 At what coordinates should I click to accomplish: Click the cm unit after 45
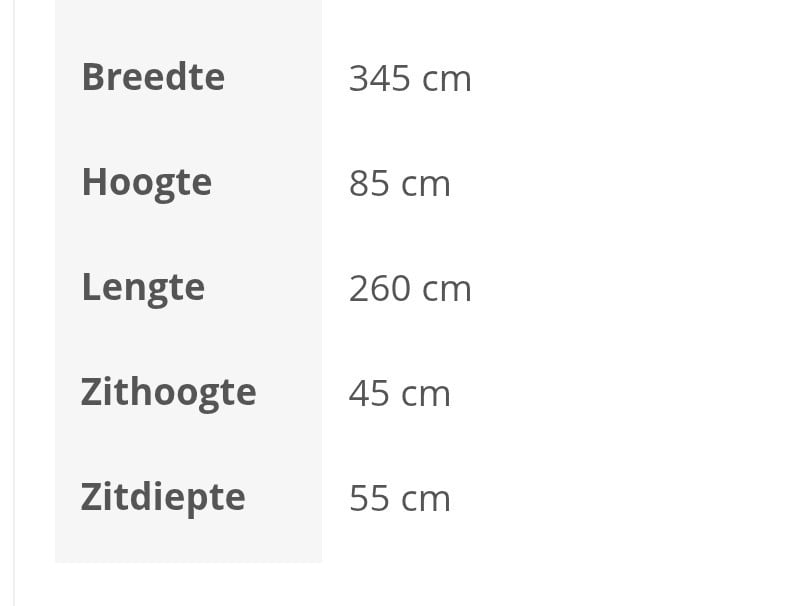pos(426,395)
